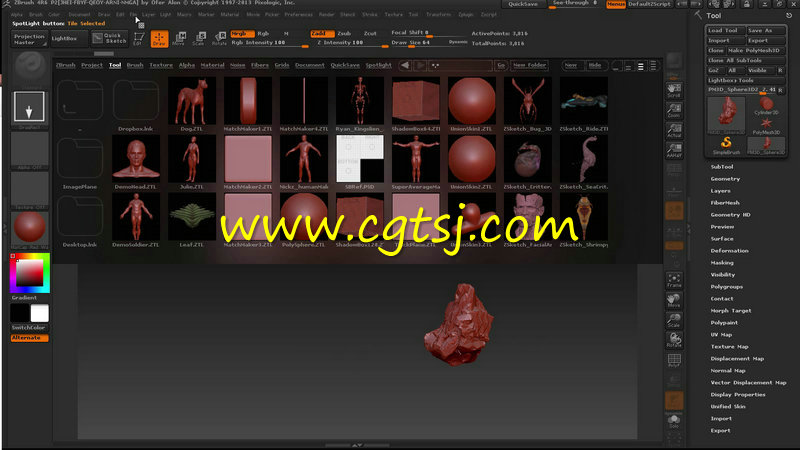Click the Scale view icon in right shelf
This screenshot has width=800, height=450.
pyautogui.click(x=674, y=320)
